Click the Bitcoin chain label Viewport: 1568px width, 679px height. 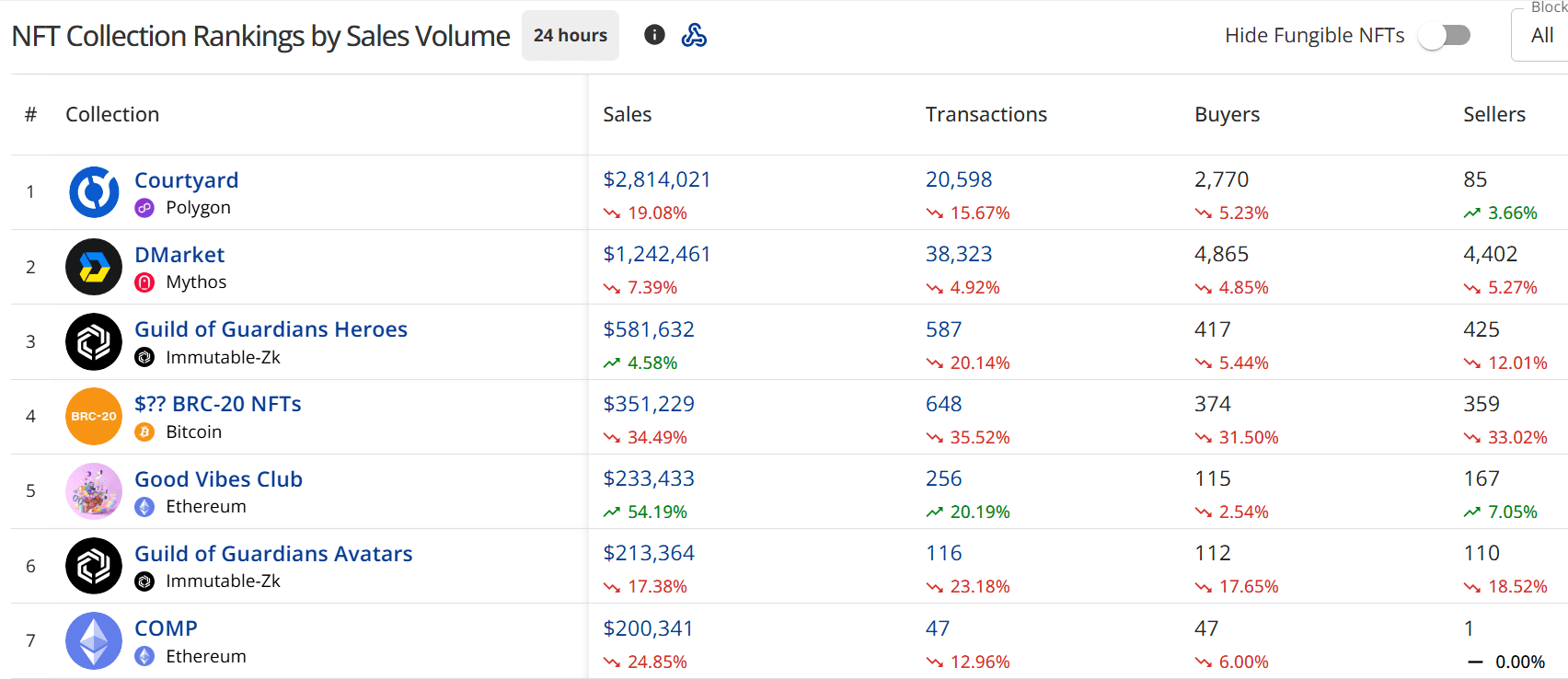point(194,432)
